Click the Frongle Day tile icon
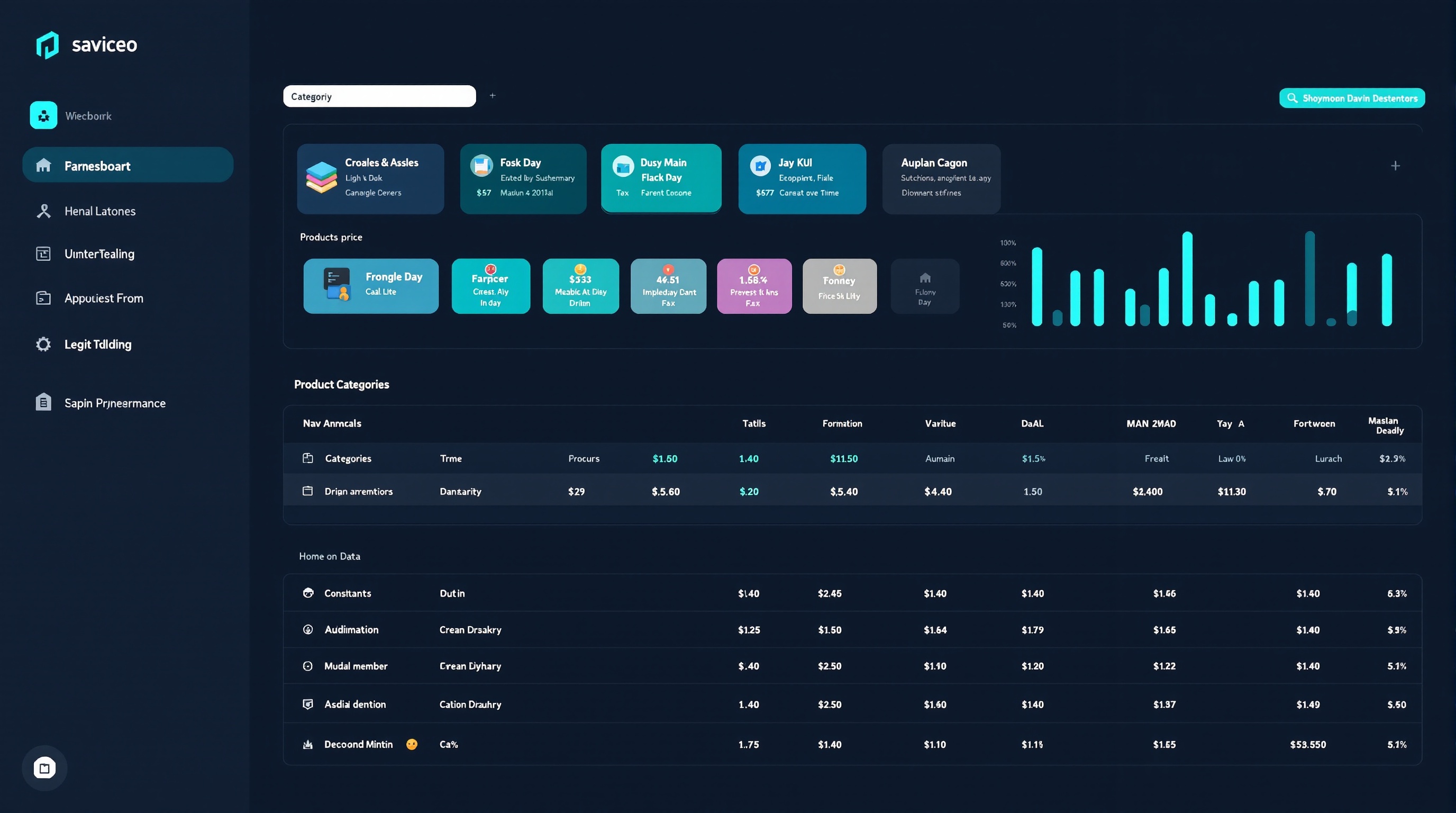This screenshot has width=1456, height=813. (x=337, y=284)
